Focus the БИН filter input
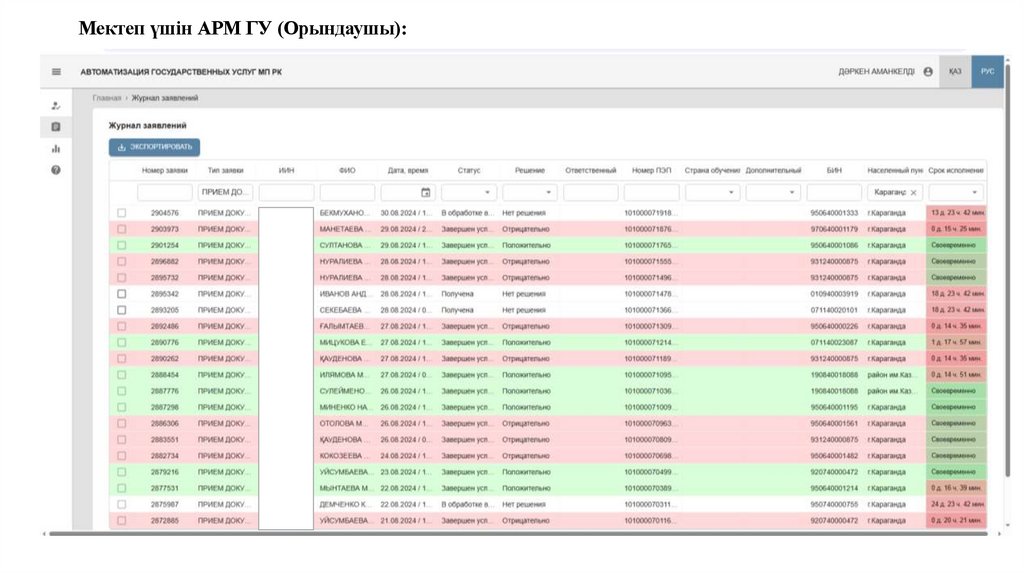This screenshot has height=574, width=1024. [x=834, y=192]
